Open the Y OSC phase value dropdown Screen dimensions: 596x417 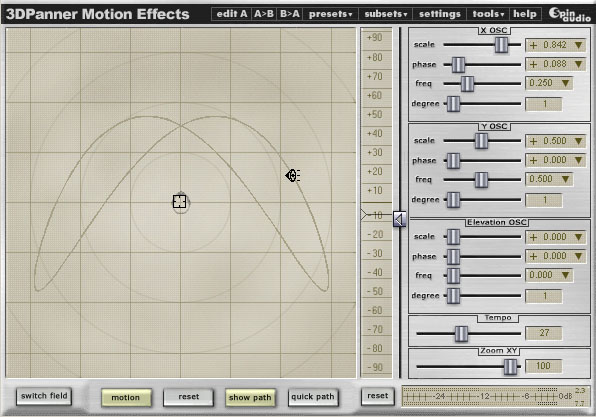[579, 160]
